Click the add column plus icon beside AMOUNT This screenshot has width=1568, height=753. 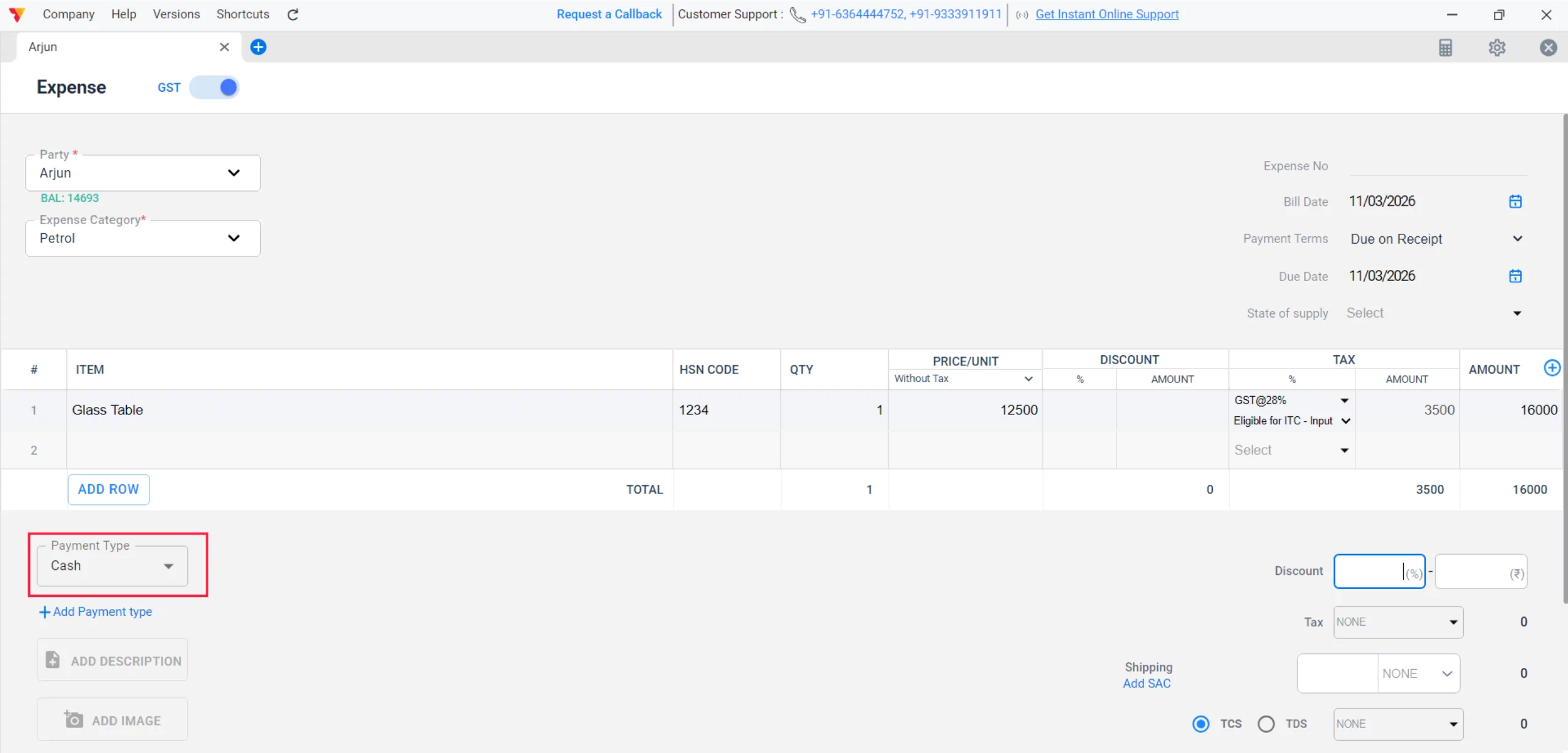1551,368
